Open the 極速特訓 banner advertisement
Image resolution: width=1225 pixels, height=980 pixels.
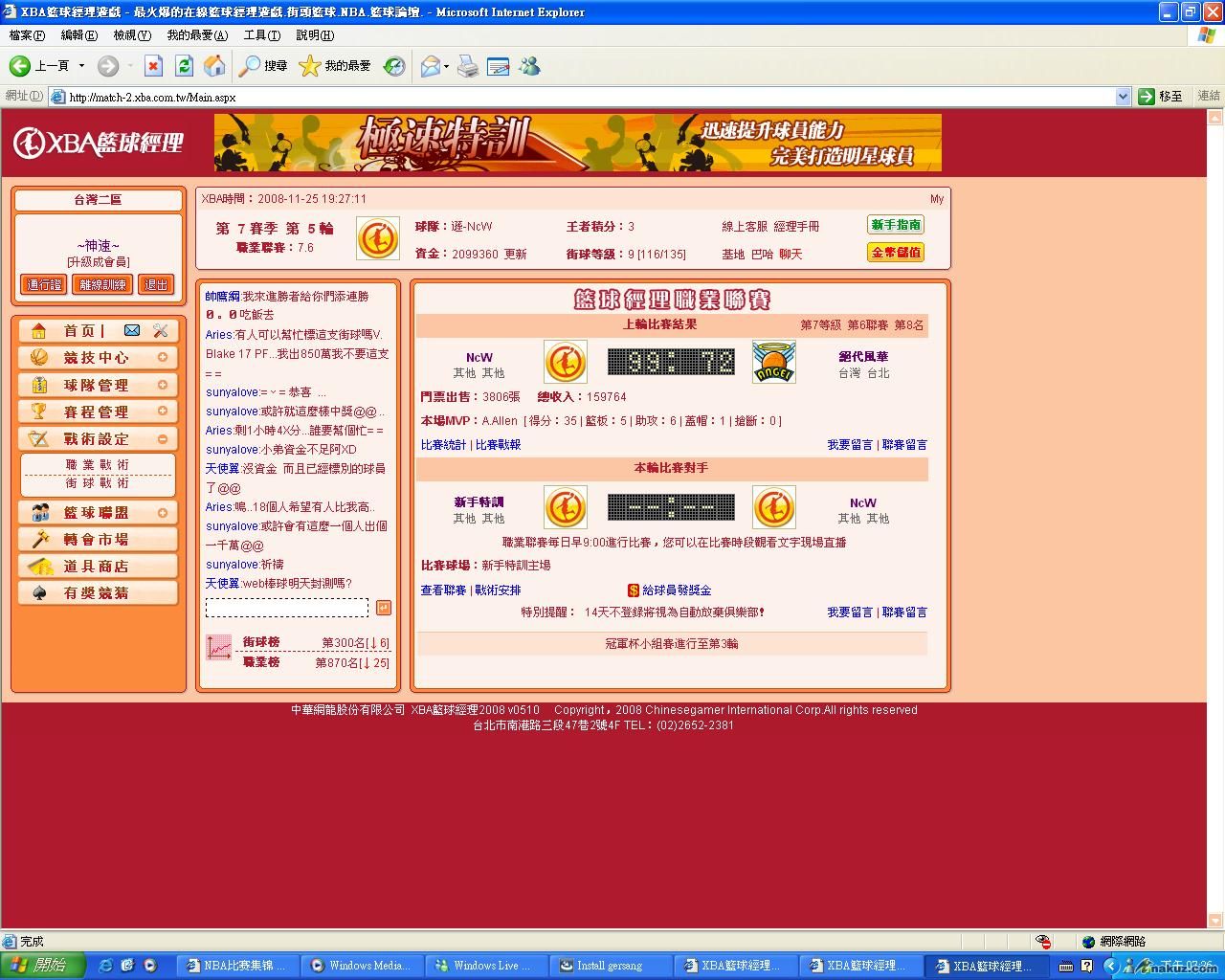tap(578, 143)
